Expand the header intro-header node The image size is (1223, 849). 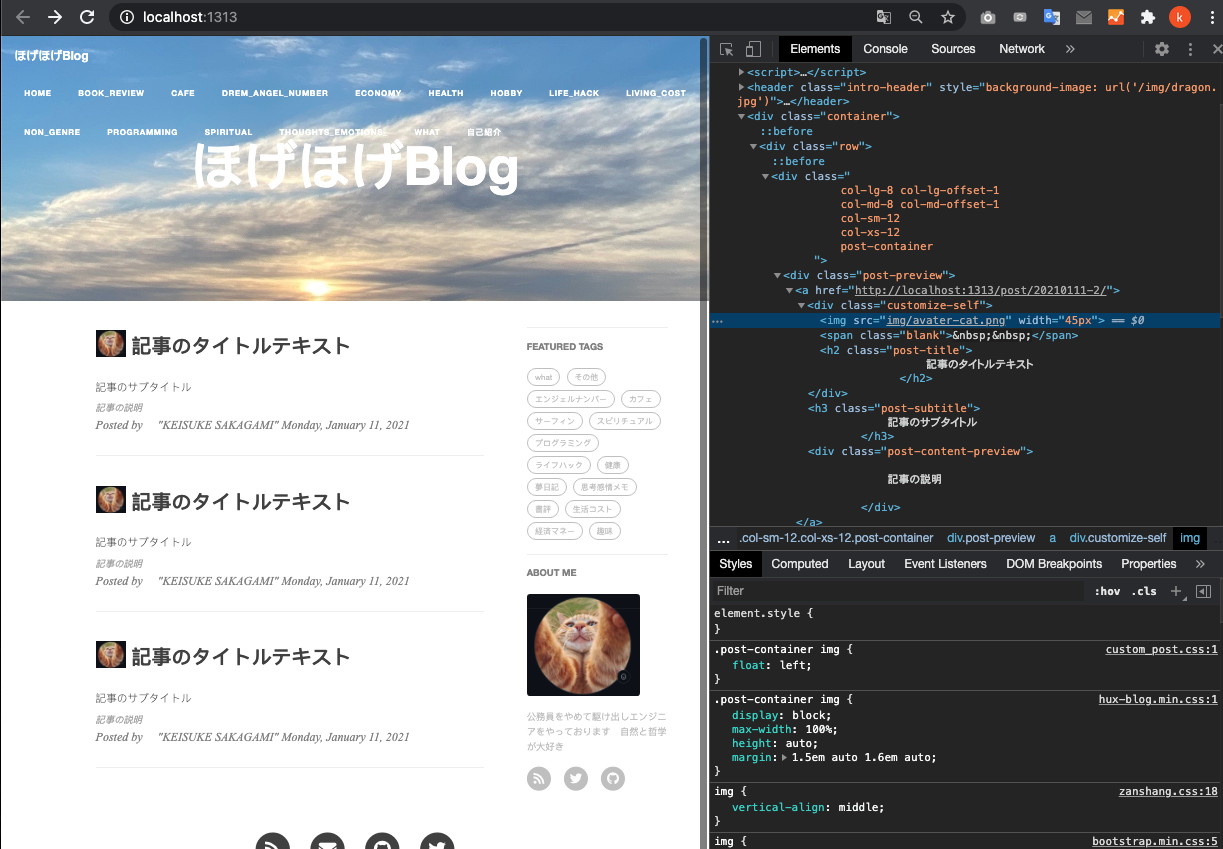(741, 87)
